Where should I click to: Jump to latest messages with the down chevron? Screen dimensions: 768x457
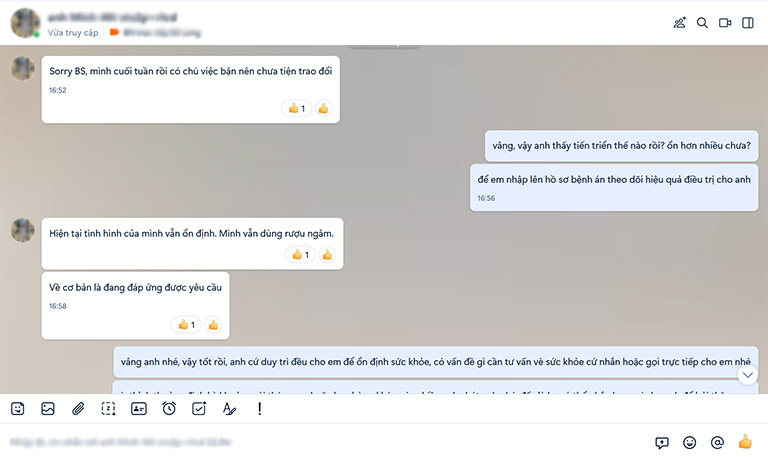[x=747, y=375]
